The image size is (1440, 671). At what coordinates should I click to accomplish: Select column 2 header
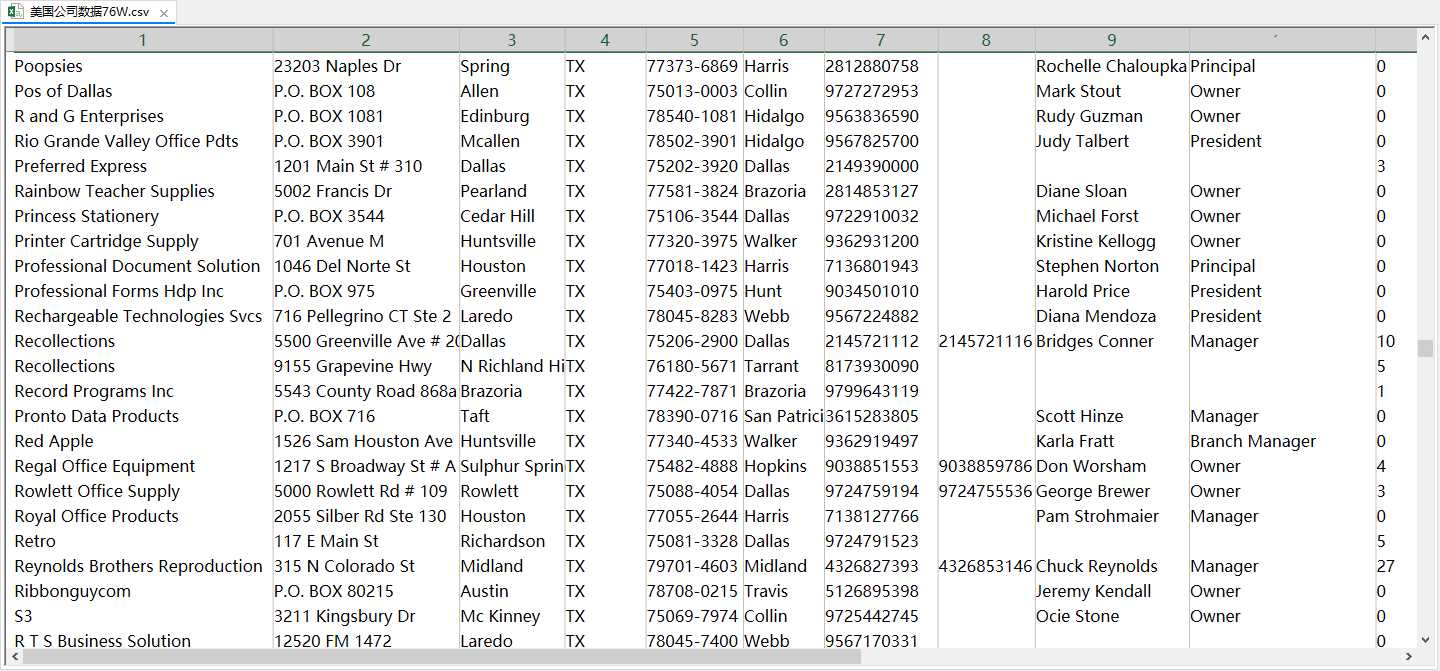(366, 40)
